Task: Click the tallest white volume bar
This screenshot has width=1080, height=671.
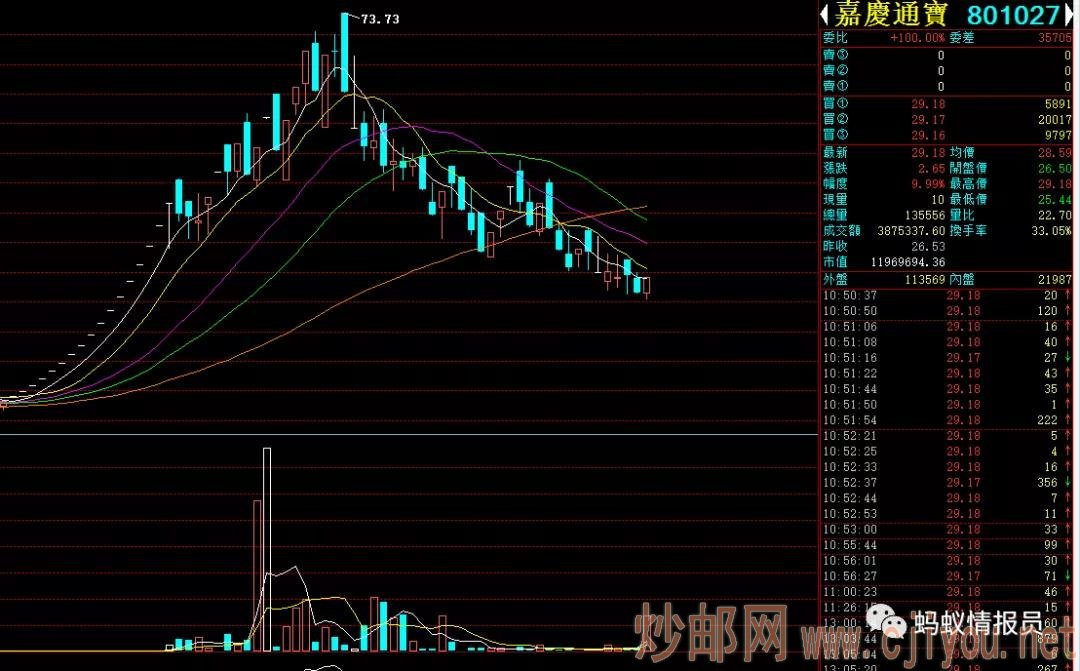Action: pyautogui.click(x=267, y=549)
